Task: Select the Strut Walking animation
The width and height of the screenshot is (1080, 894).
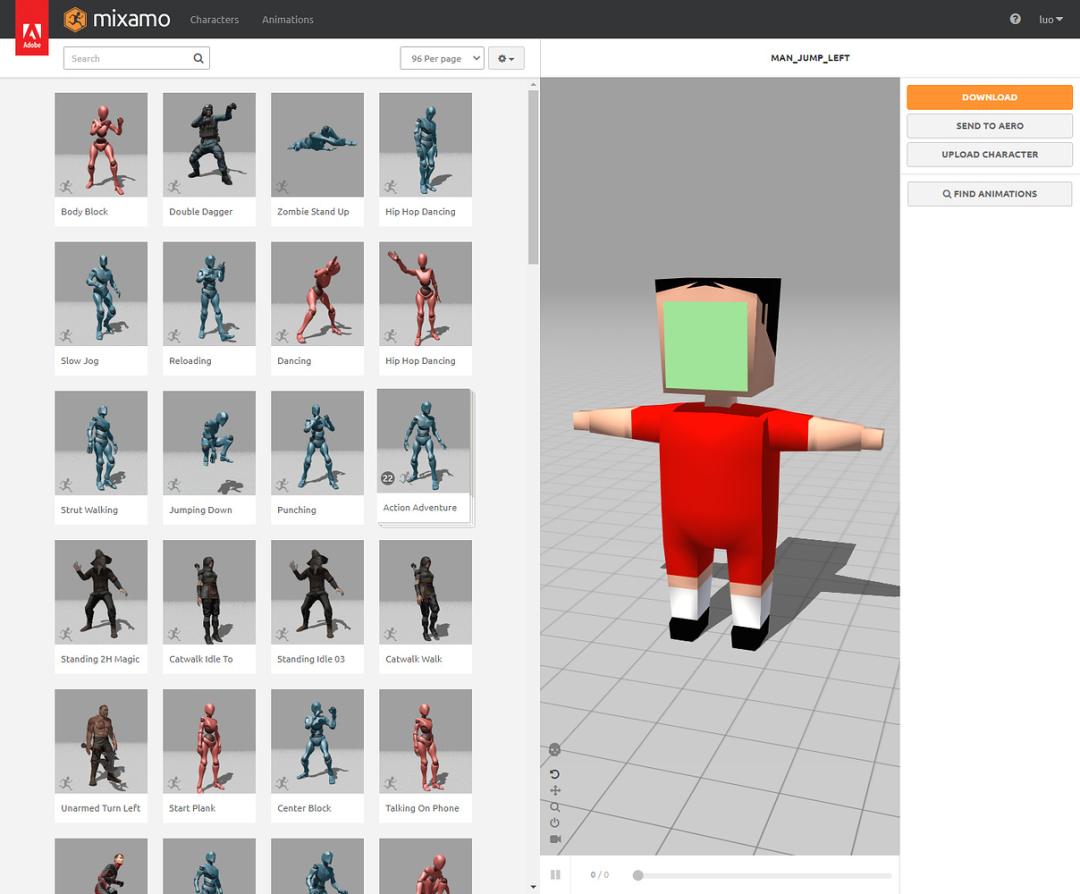Action: (101, 457)
